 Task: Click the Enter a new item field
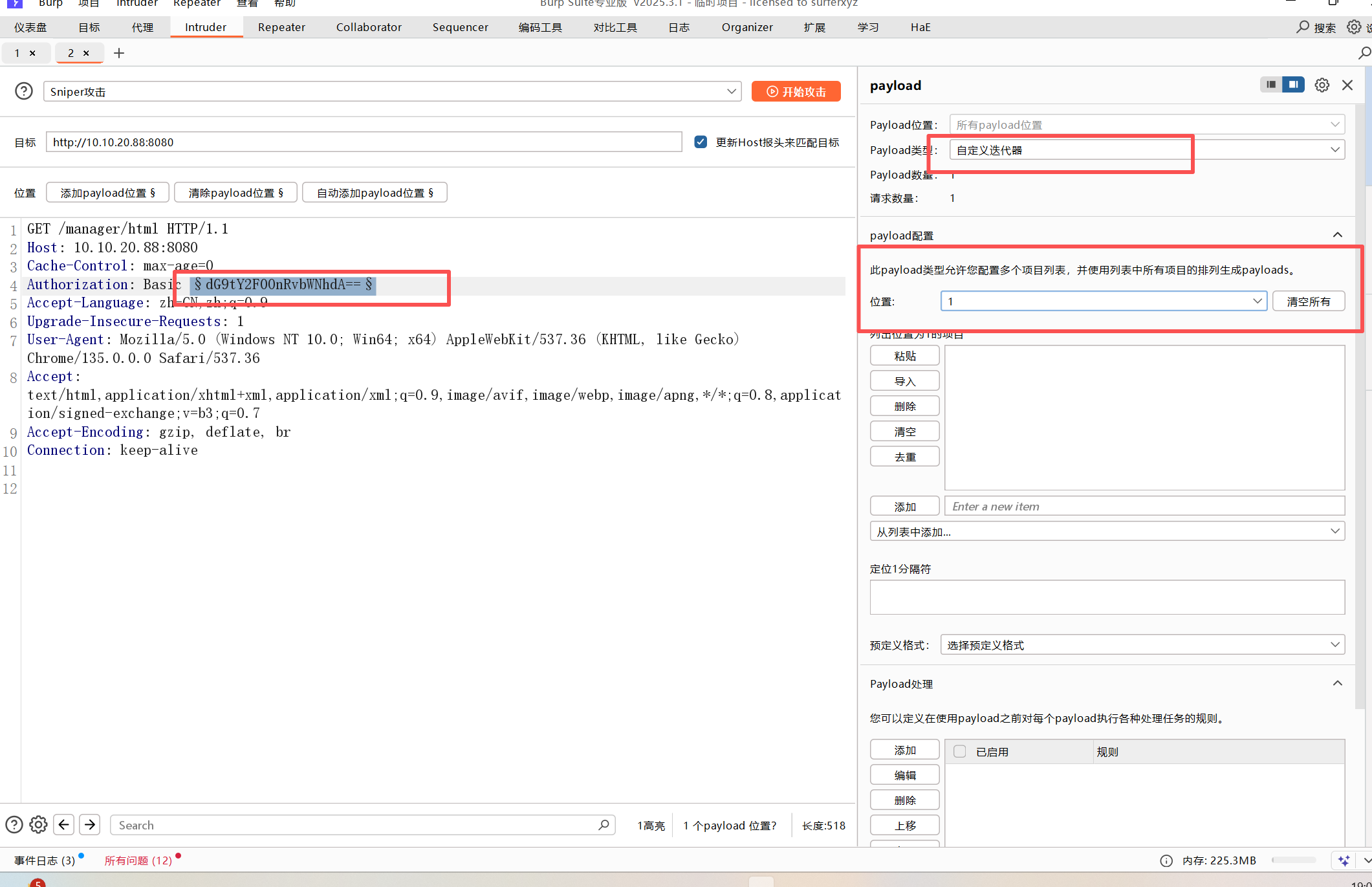click(1144, 507)
